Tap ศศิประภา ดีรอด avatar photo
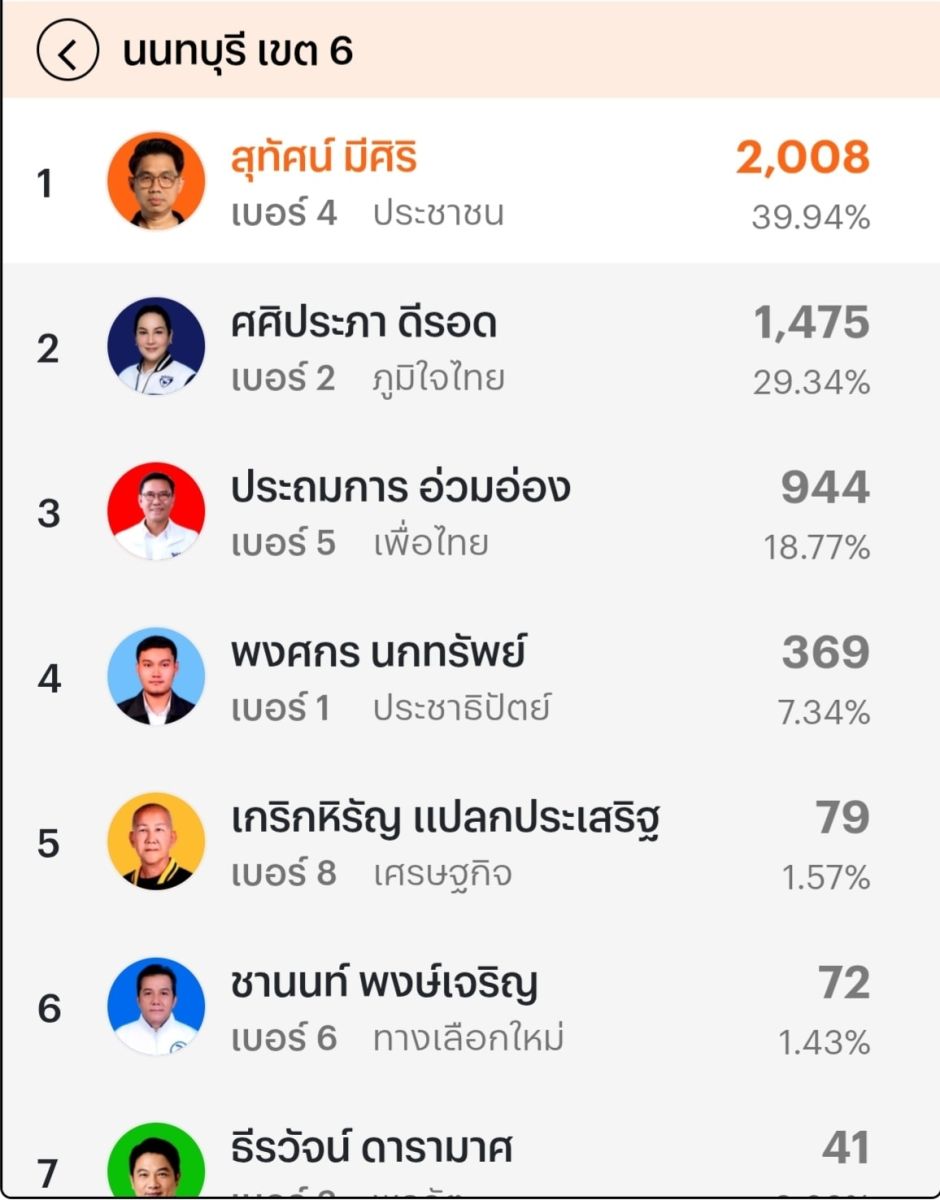This screenshot has height=1200, width=940. tap(156, 346)
